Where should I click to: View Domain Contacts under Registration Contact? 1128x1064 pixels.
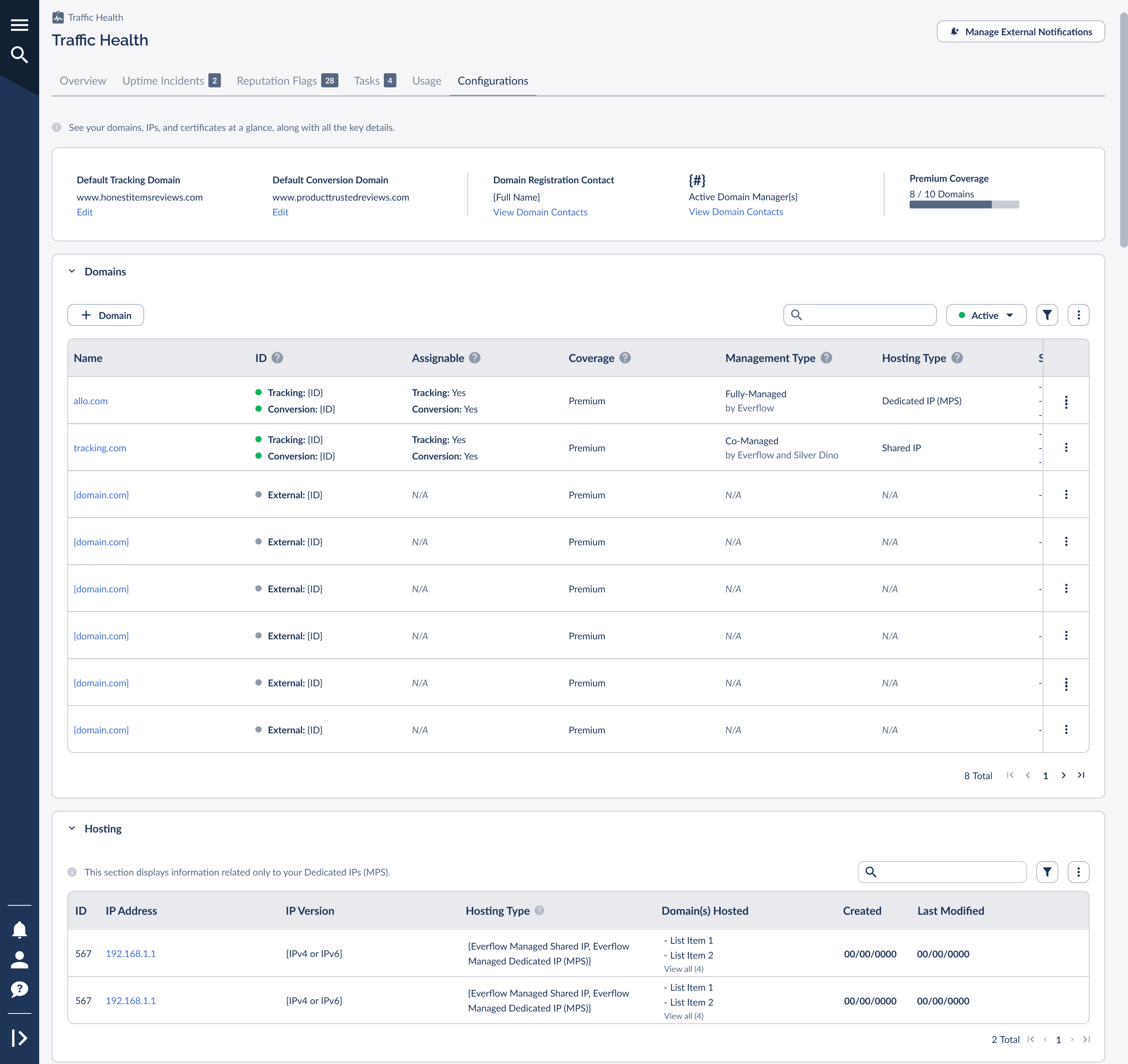coord(540,212)
